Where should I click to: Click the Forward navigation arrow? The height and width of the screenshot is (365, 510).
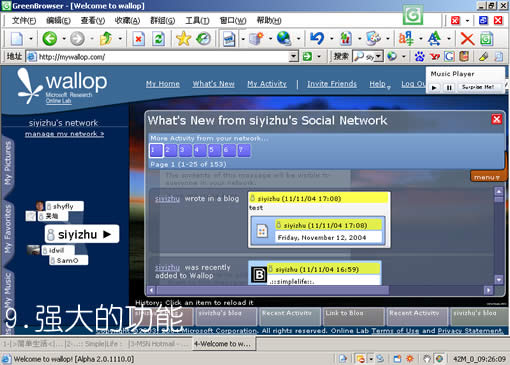77,39
